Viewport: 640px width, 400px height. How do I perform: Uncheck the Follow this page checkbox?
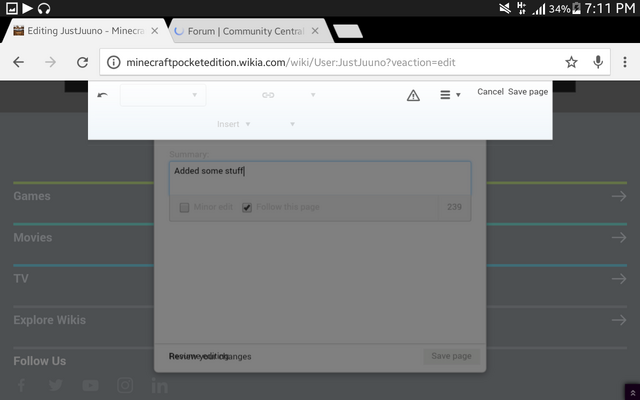247,207
